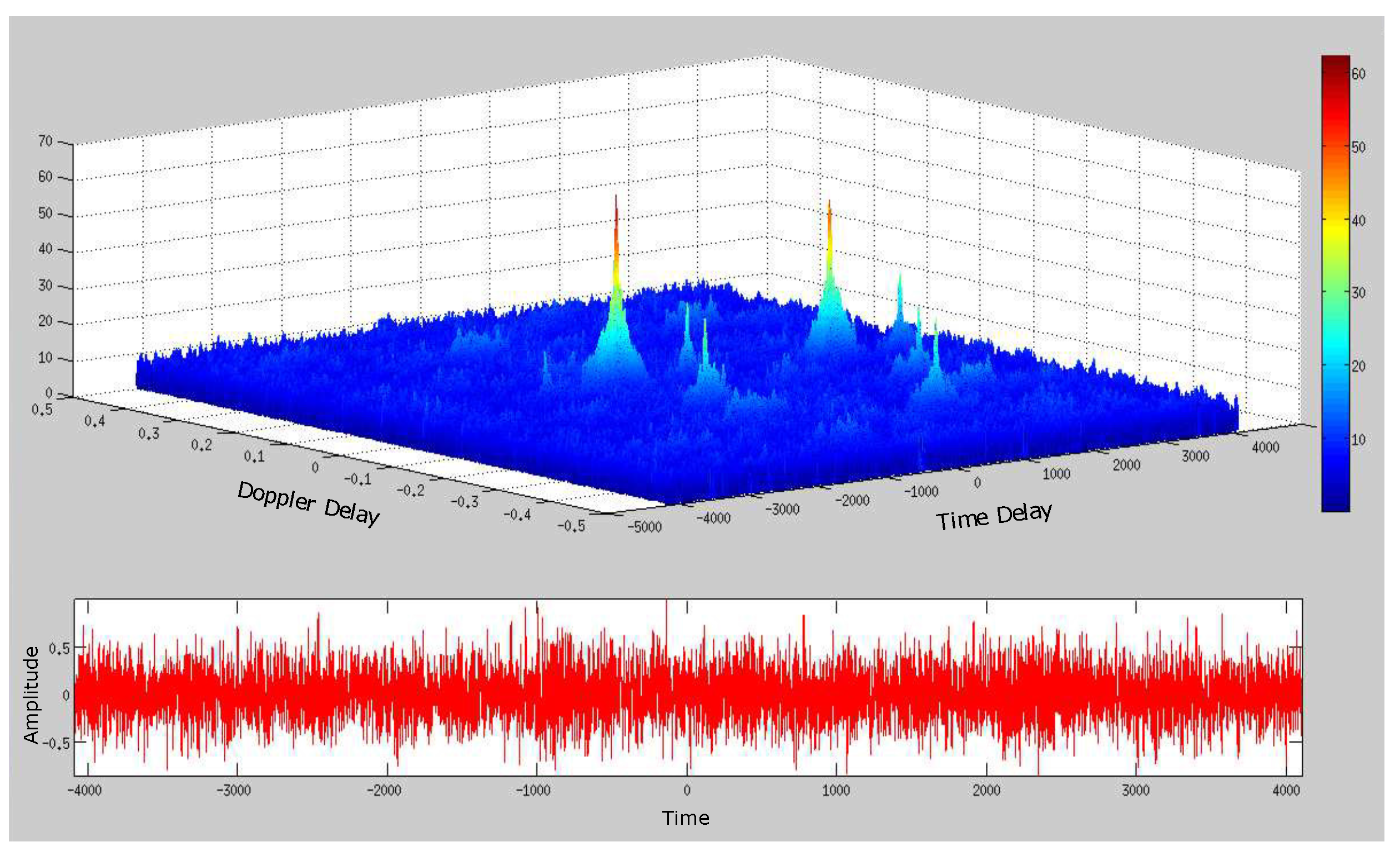Select the Doppler Delay axis label
This screenshot has height=852, width=1400.
click(x=309, y=504)
